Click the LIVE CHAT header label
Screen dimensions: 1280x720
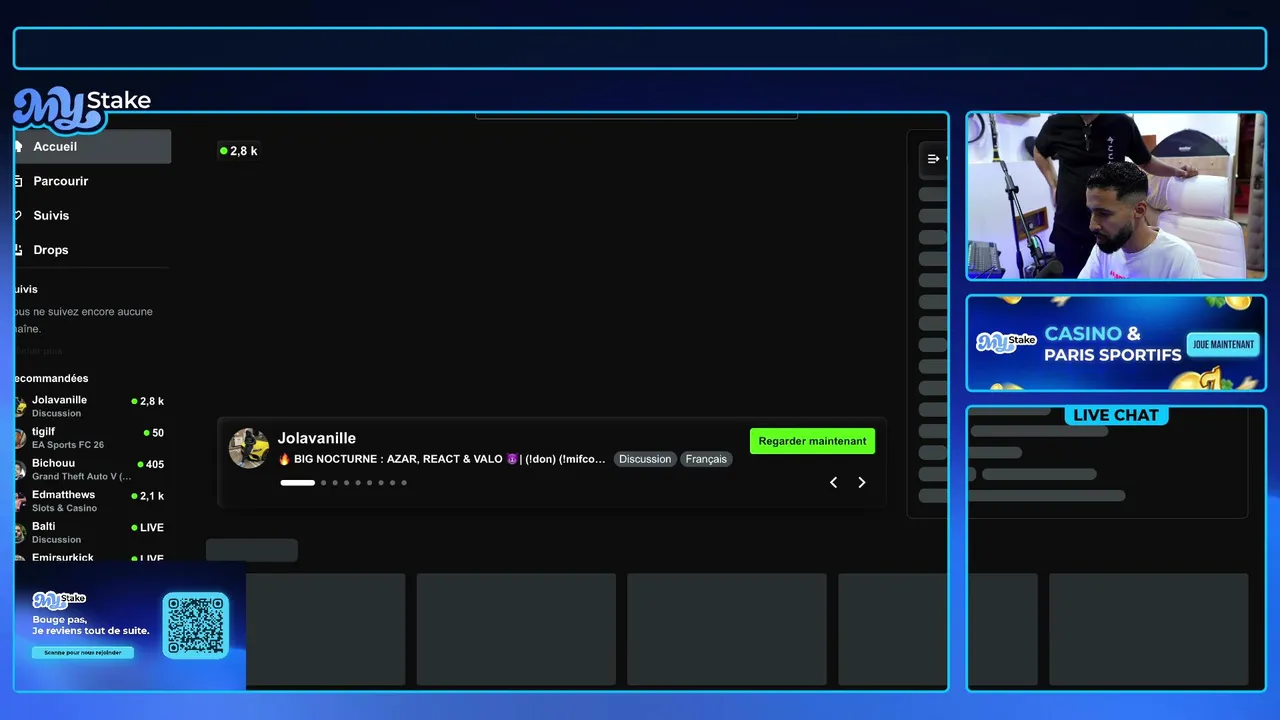[x=1116, y=415]
